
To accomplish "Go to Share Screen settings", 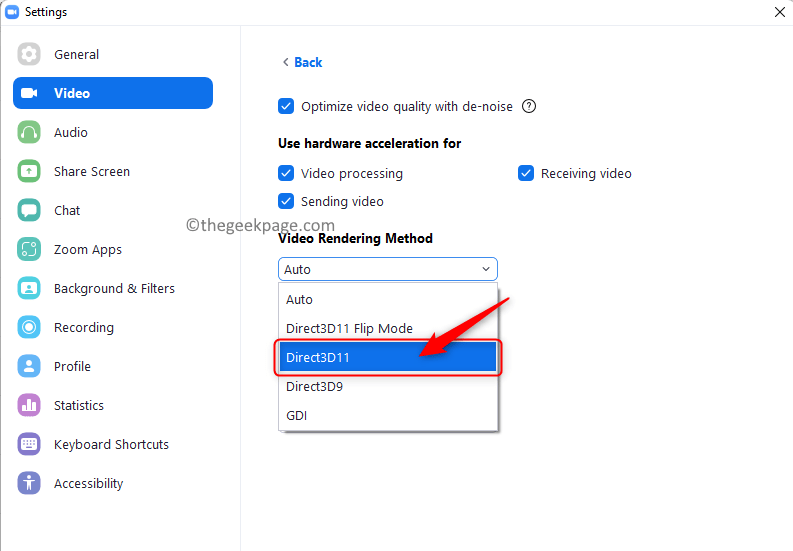I will (92, 171).
